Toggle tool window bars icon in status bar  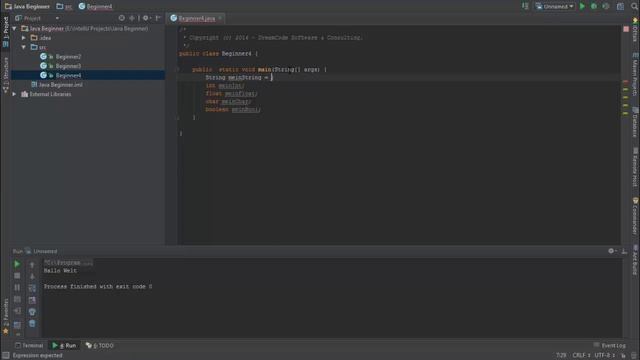tap(6, 356)
